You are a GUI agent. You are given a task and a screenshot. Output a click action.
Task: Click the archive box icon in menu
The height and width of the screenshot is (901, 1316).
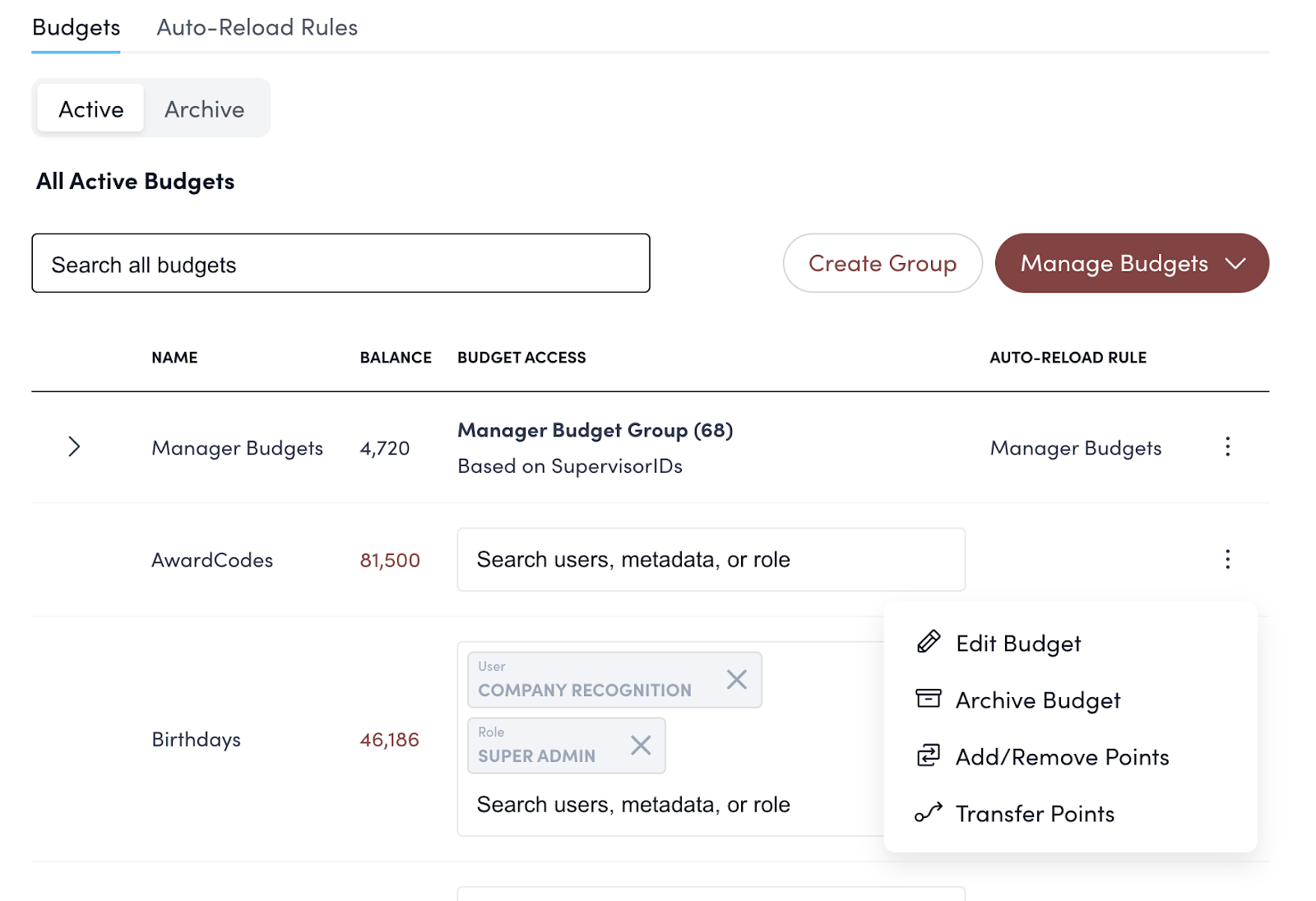click(x=929, y=699)
